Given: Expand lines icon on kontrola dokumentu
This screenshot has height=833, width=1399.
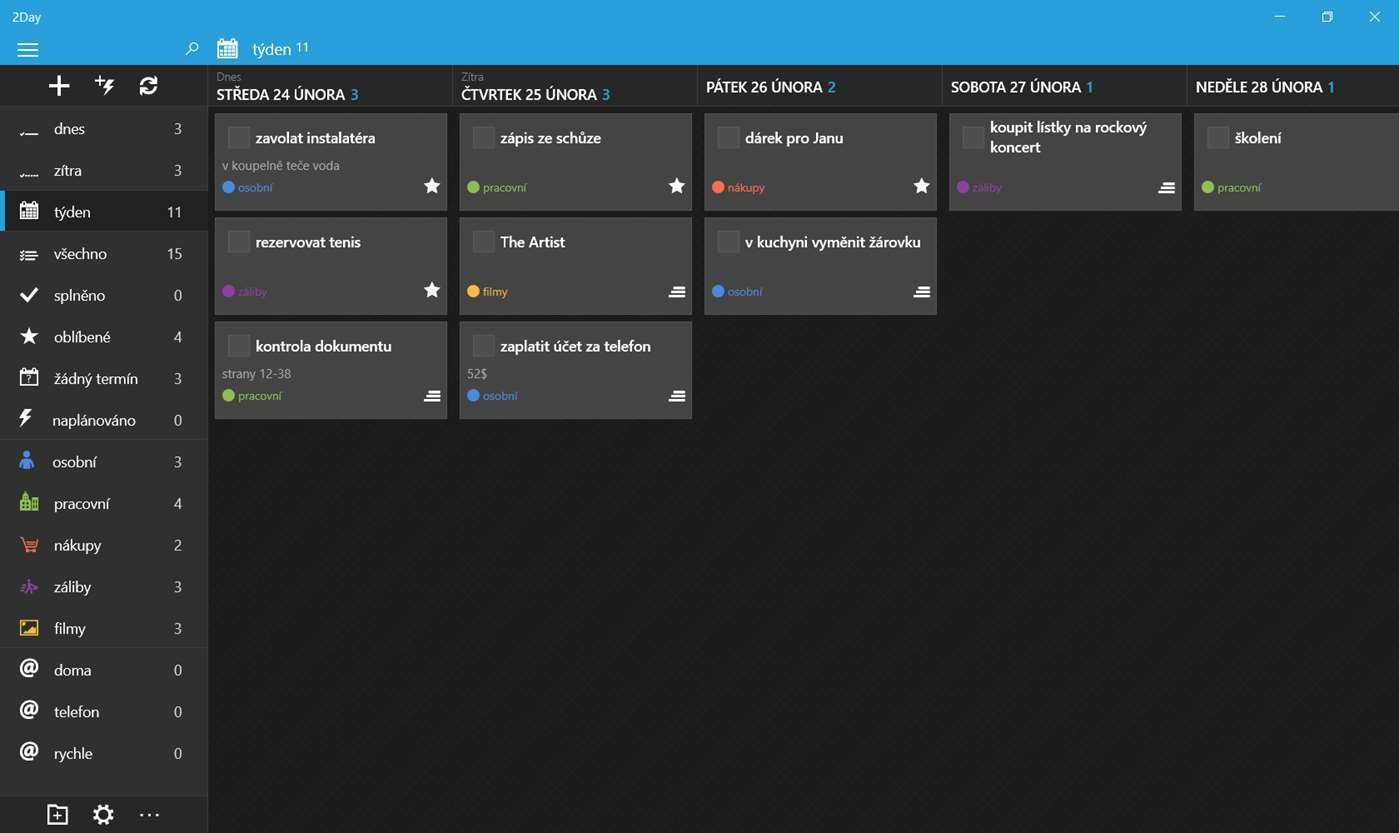Looking at the screenshot, I should pyautogui.click(x=432, y=396).
